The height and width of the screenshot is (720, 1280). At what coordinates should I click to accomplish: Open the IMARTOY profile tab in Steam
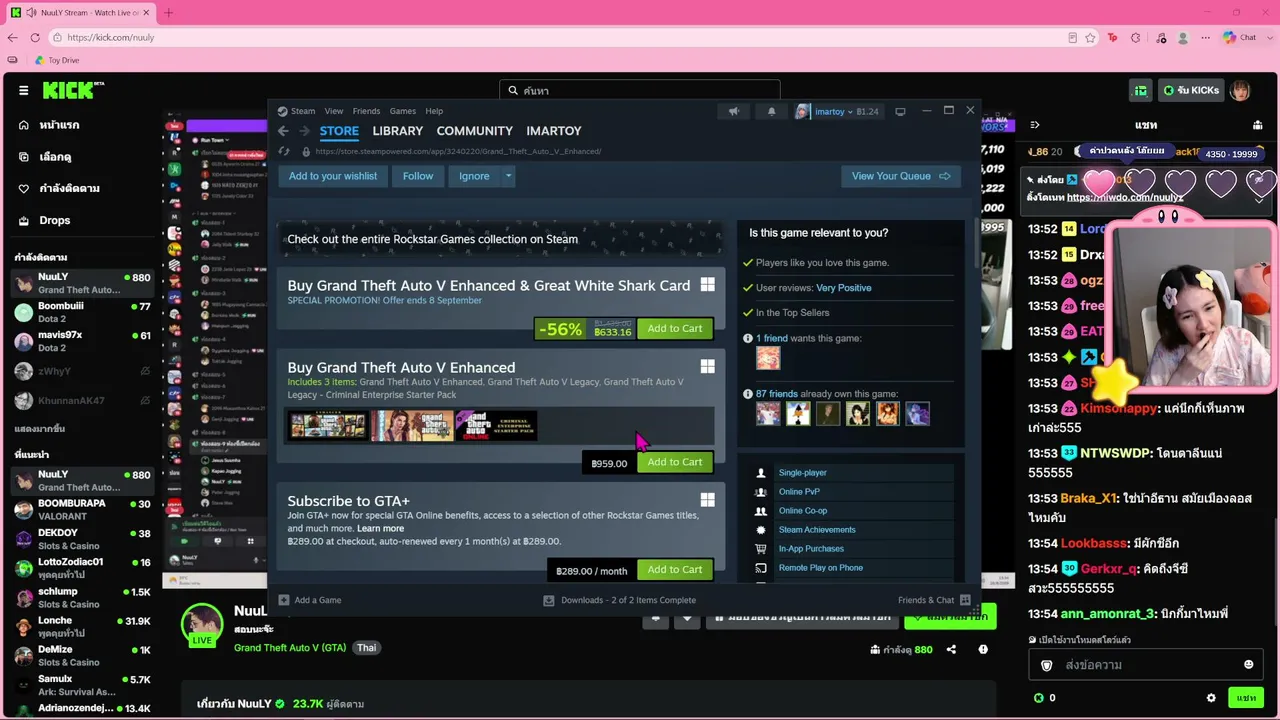(x=554, y=131)
